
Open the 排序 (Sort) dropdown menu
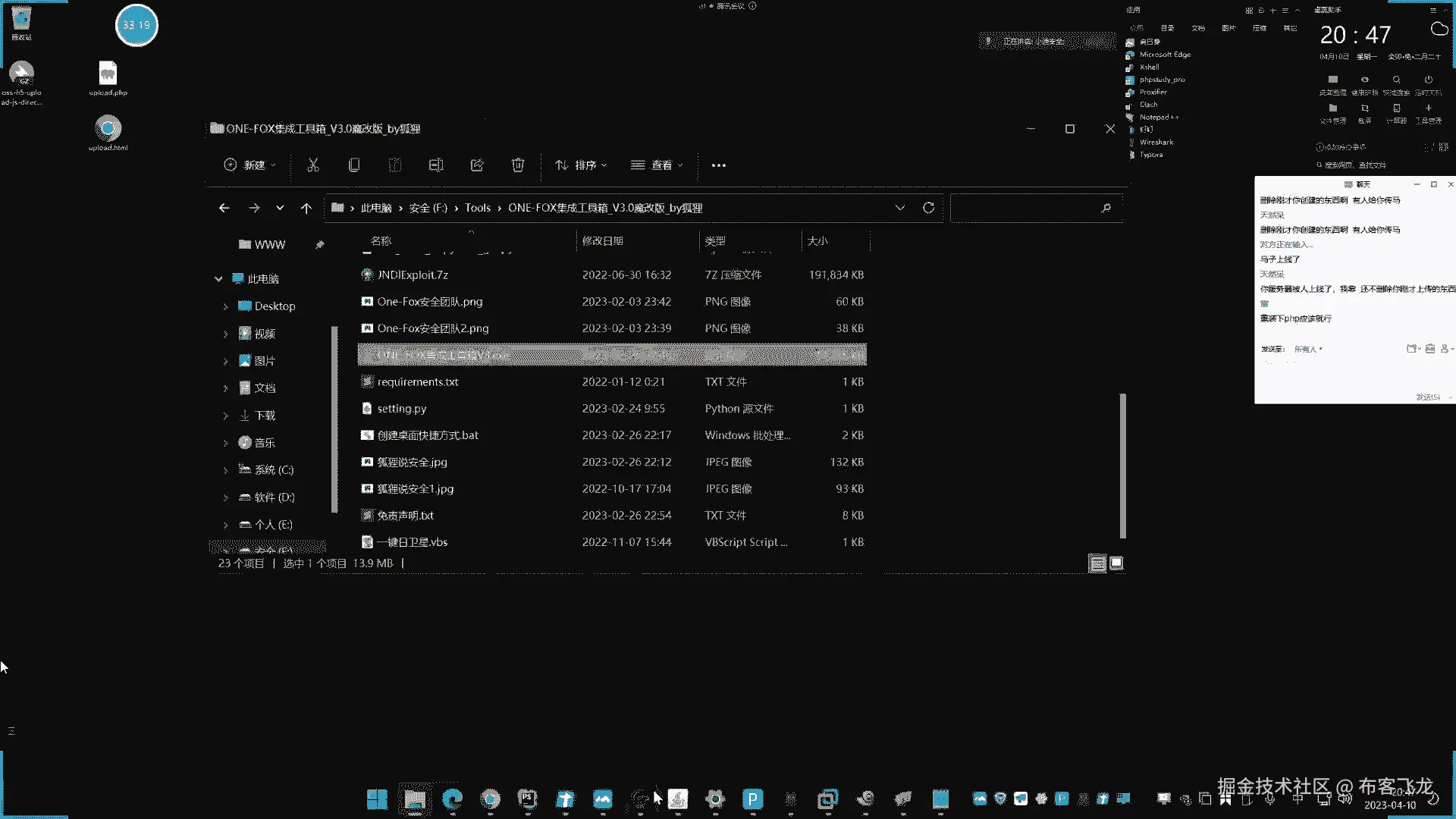coord(581,165)
